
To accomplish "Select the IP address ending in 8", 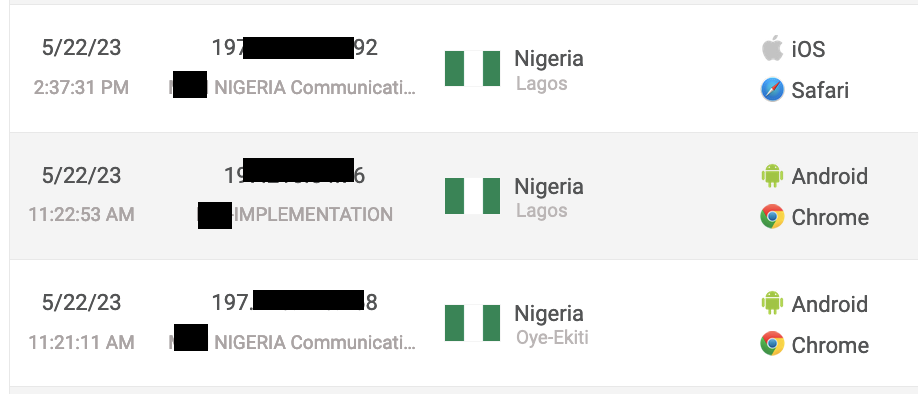I will (x=294, y=303).
